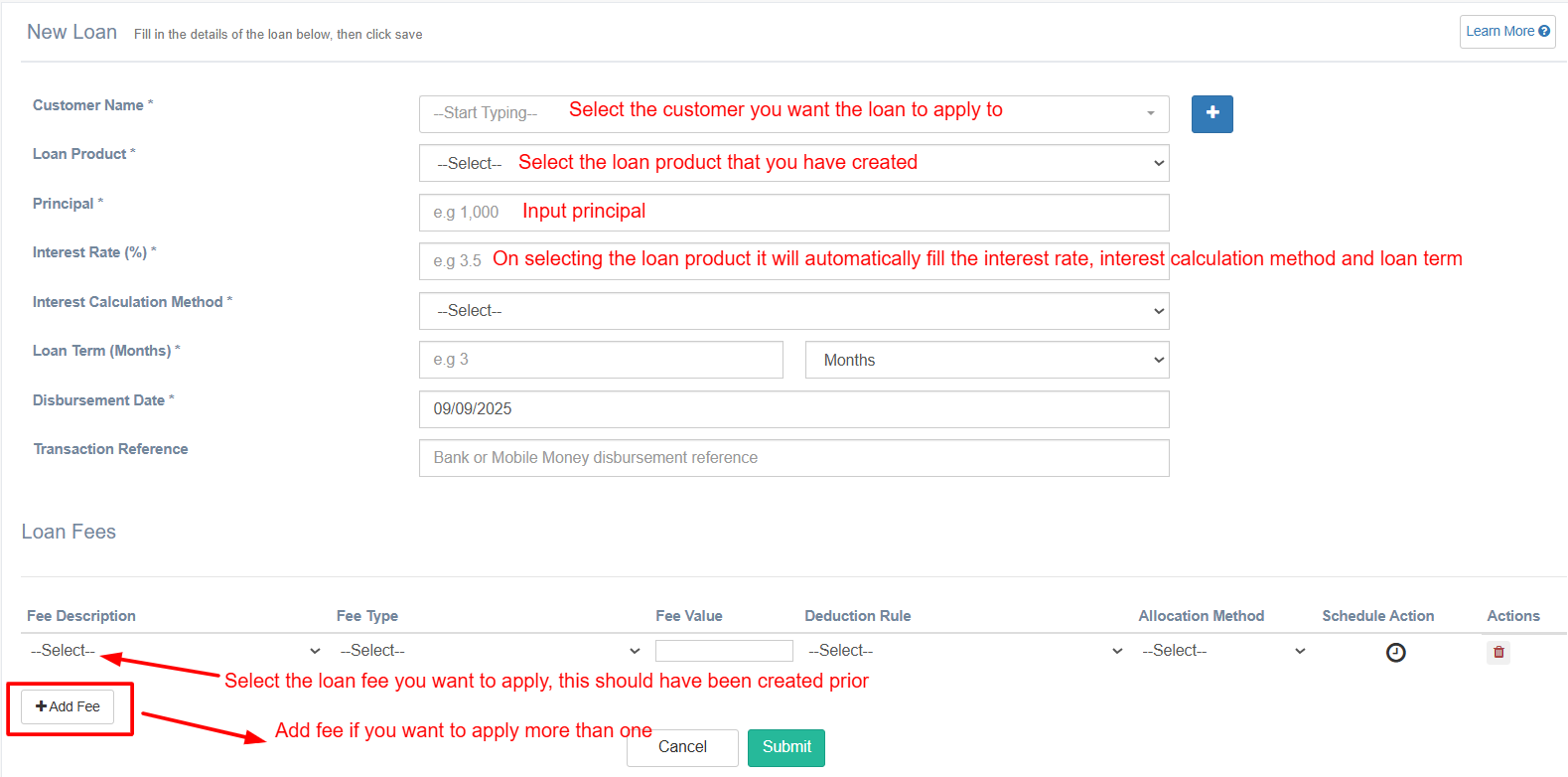1568x777 pixels.
Task: Click the Transaction Reference input field
Action: [x=793, y=458]
